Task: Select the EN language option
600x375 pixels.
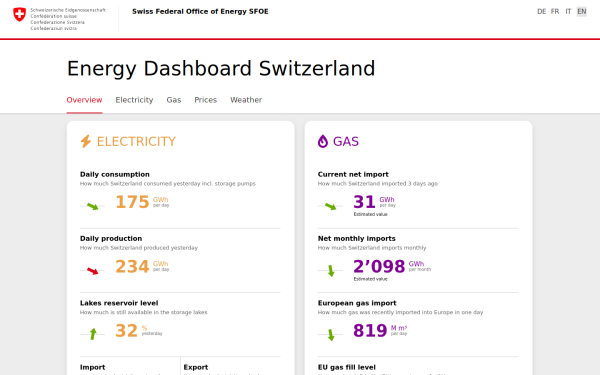Action: click(582, 11)
